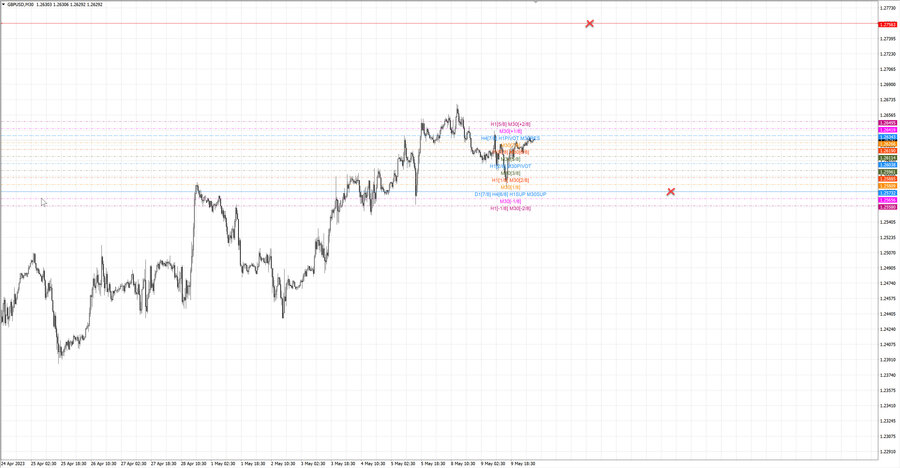This screenshot has width=900, height=468.
Task: Click the green 1.26114 price tag
Action: 888,158
